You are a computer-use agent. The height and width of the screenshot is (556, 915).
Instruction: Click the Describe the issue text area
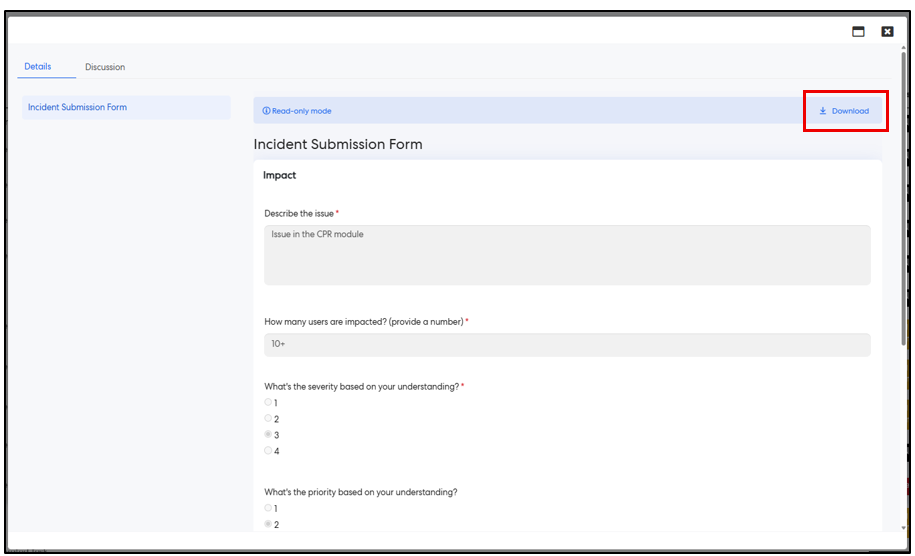click(x=567, y=254)
